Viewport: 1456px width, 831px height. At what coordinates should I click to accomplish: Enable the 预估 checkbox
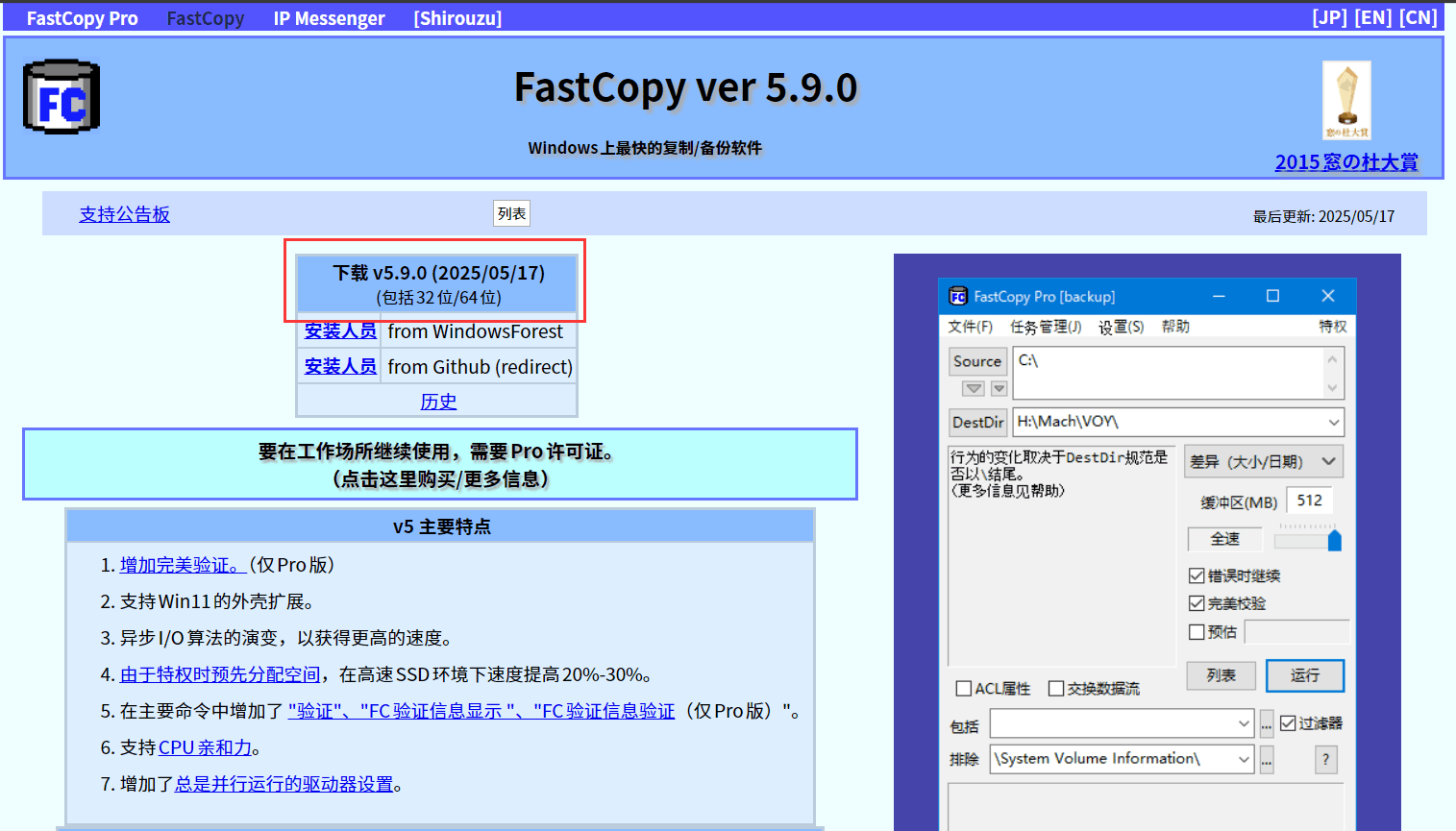pyautogui.click(x=1197, y=632)
